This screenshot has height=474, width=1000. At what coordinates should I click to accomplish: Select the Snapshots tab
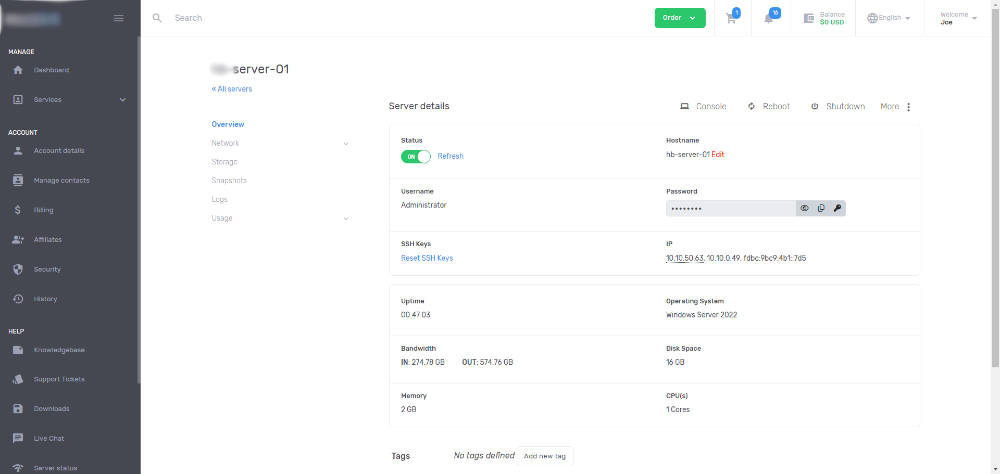pos(229,181)
